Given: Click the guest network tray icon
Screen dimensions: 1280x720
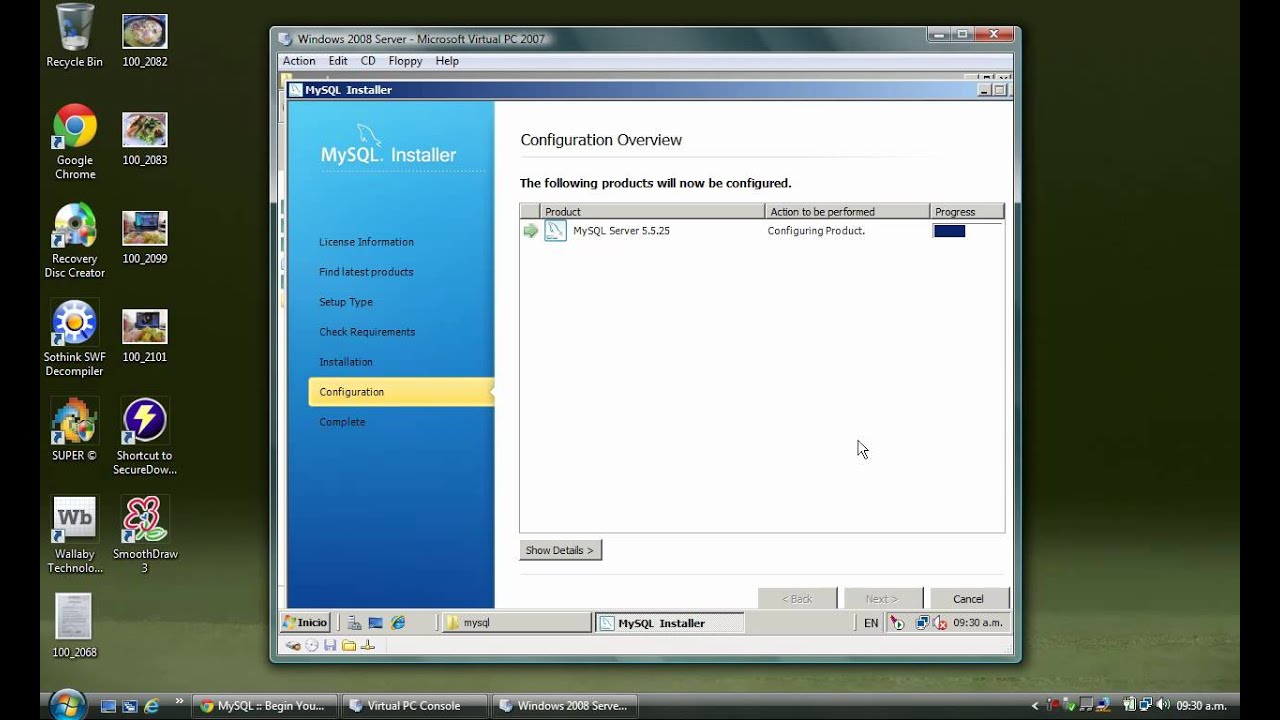Looking at the screenshot, I should tap(922, 623).
